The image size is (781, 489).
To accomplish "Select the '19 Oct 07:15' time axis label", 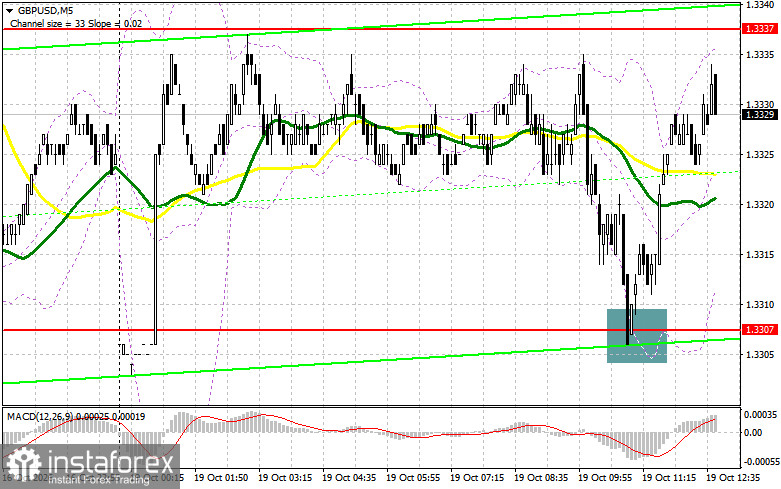I will coord(477,478).
